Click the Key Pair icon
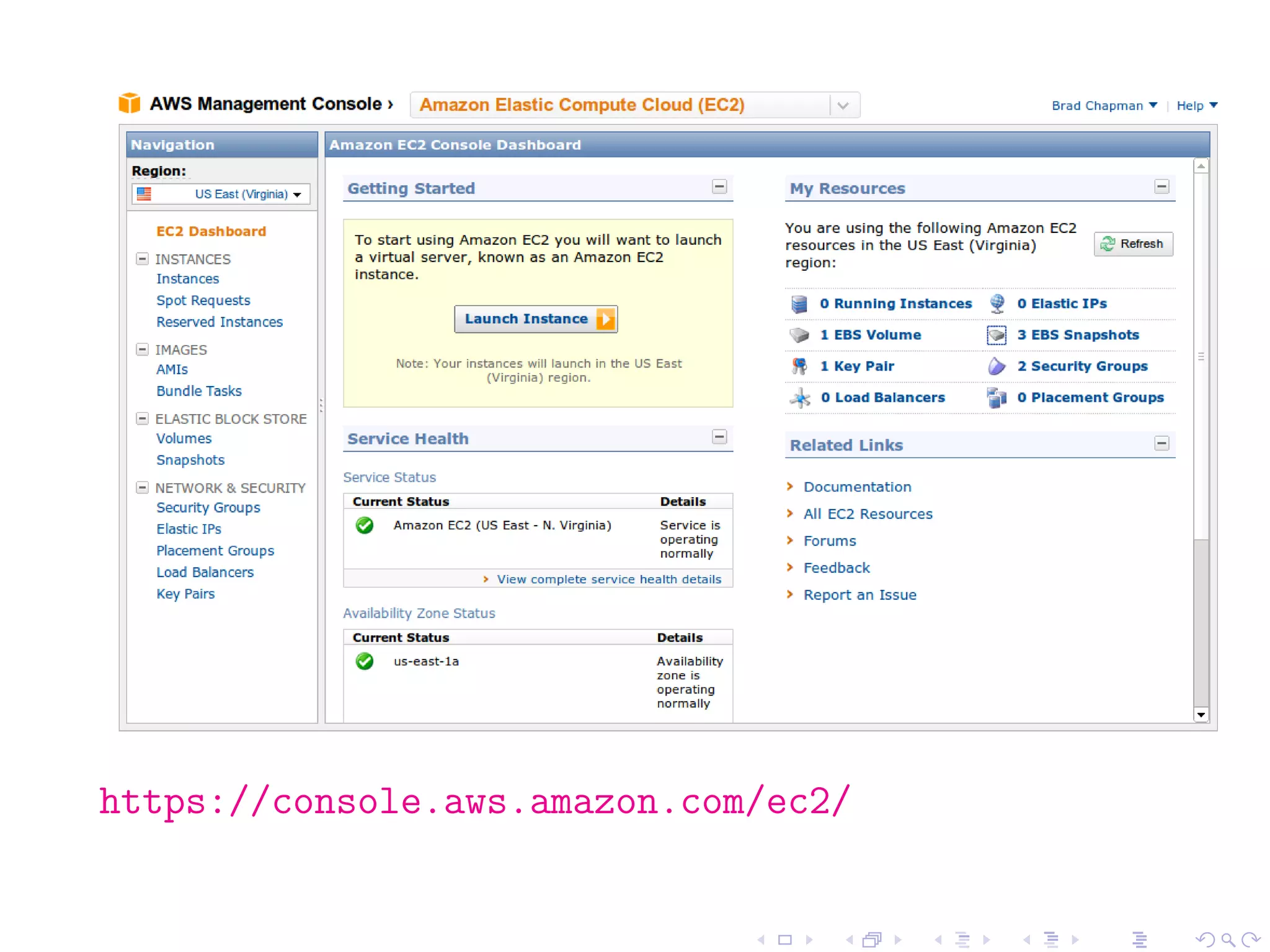The height and width of the screenshot is (952, 1270). tap(799, 366)
